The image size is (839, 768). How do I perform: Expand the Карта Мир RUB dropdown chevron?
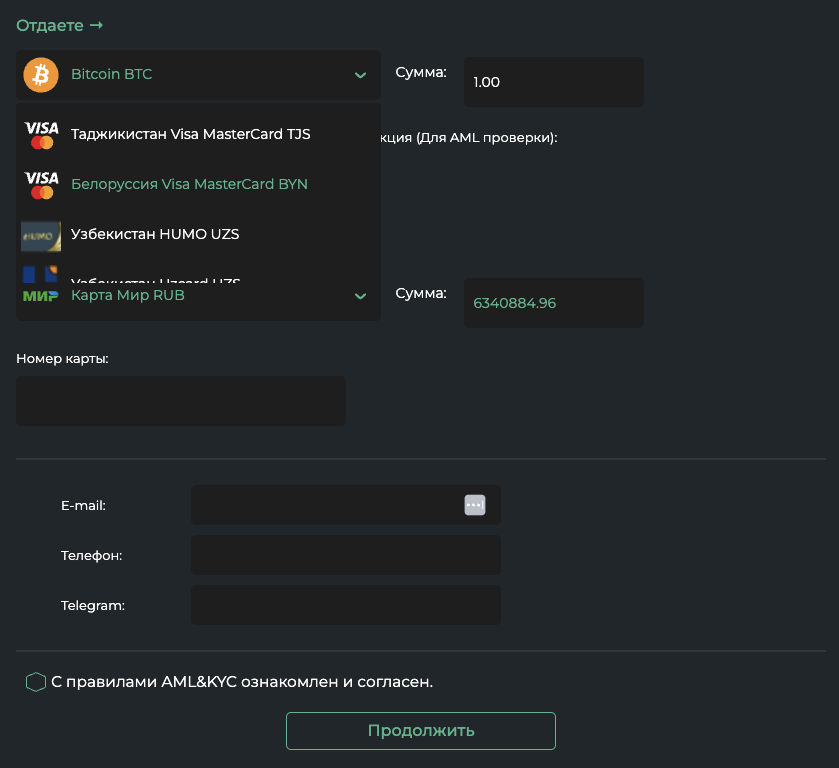361,296
